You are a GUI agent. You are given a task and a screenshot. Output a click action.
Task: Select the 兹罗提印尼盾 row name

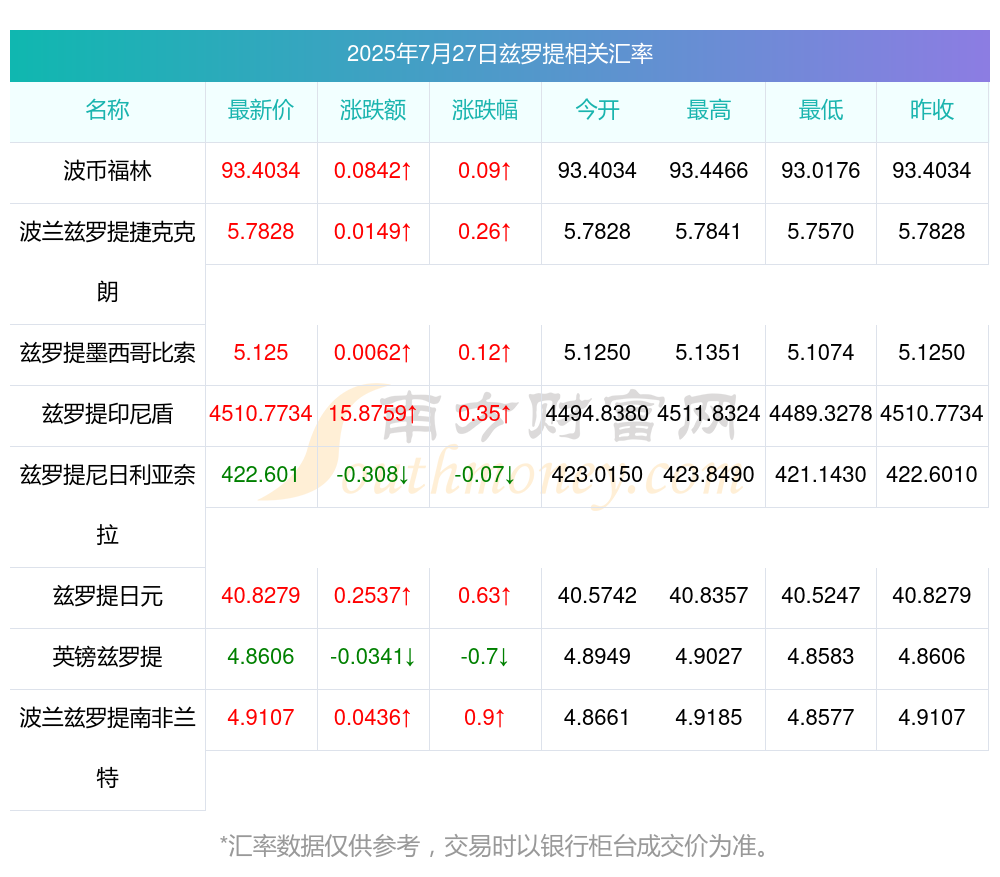click(x=107, y=414)
